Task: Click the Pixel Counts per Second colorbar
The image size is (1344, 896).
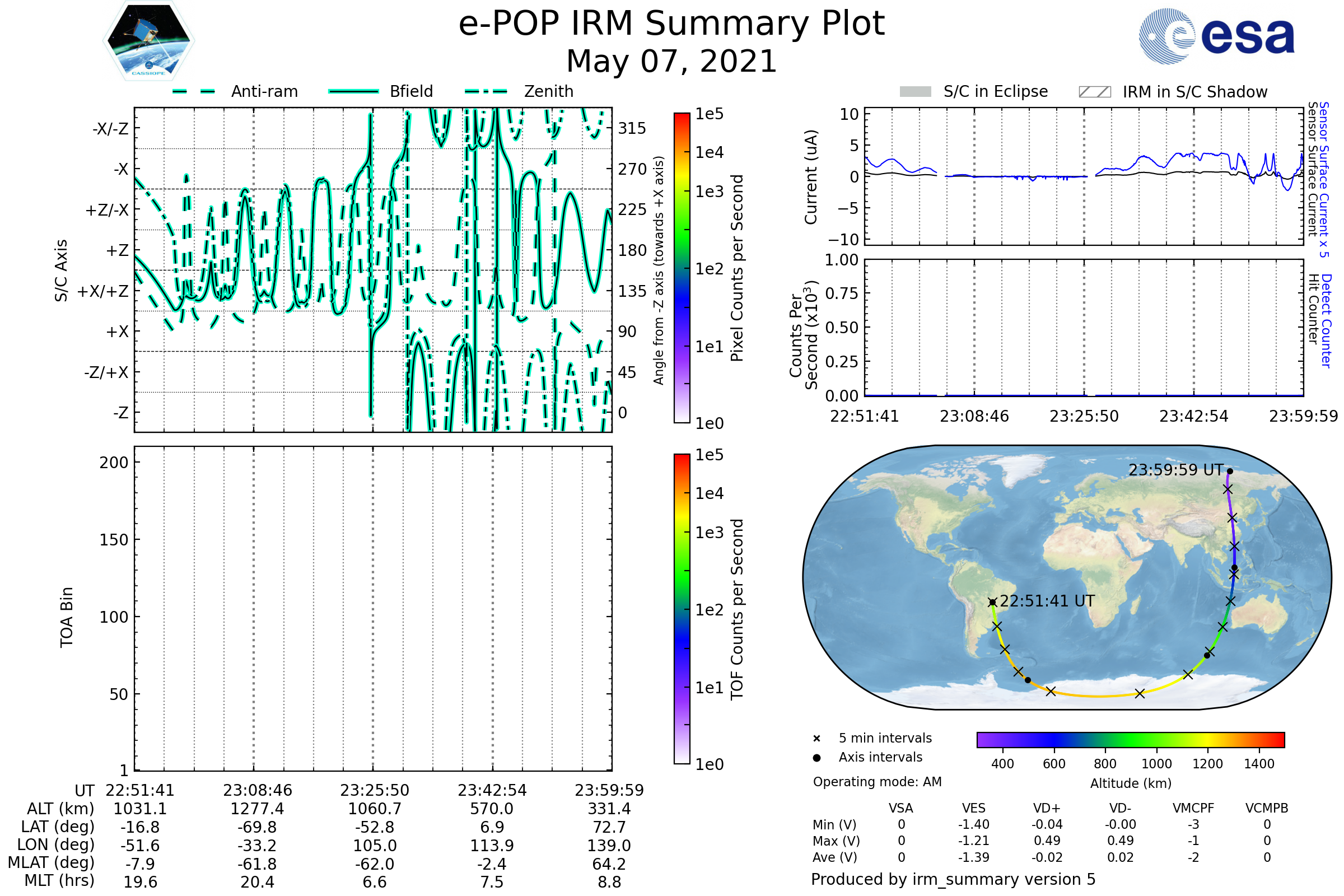Action: click(x=682, y=268)
